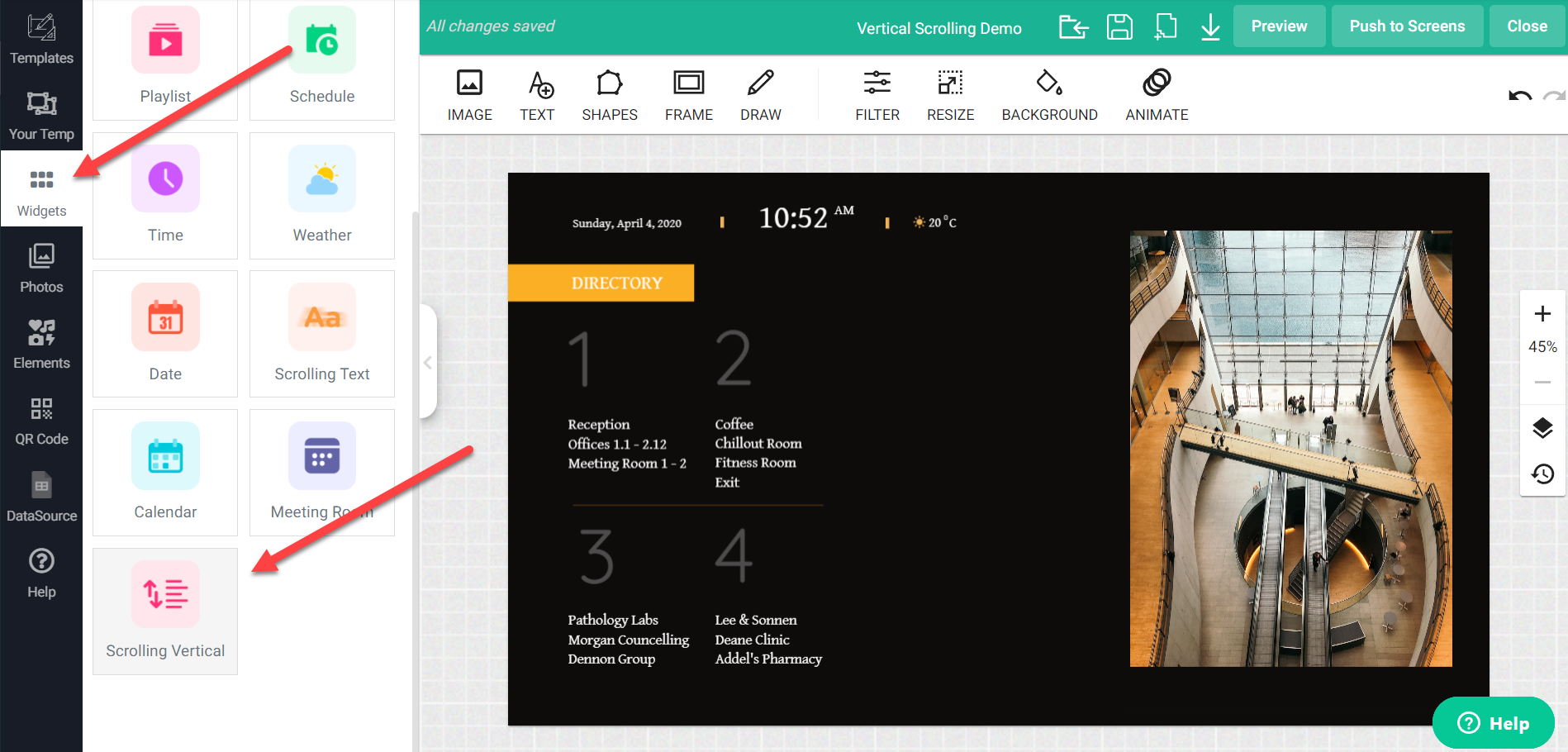Select the atrium photo on canvas
This screenshot has width=1568, height=752.
click(1290, 449)
